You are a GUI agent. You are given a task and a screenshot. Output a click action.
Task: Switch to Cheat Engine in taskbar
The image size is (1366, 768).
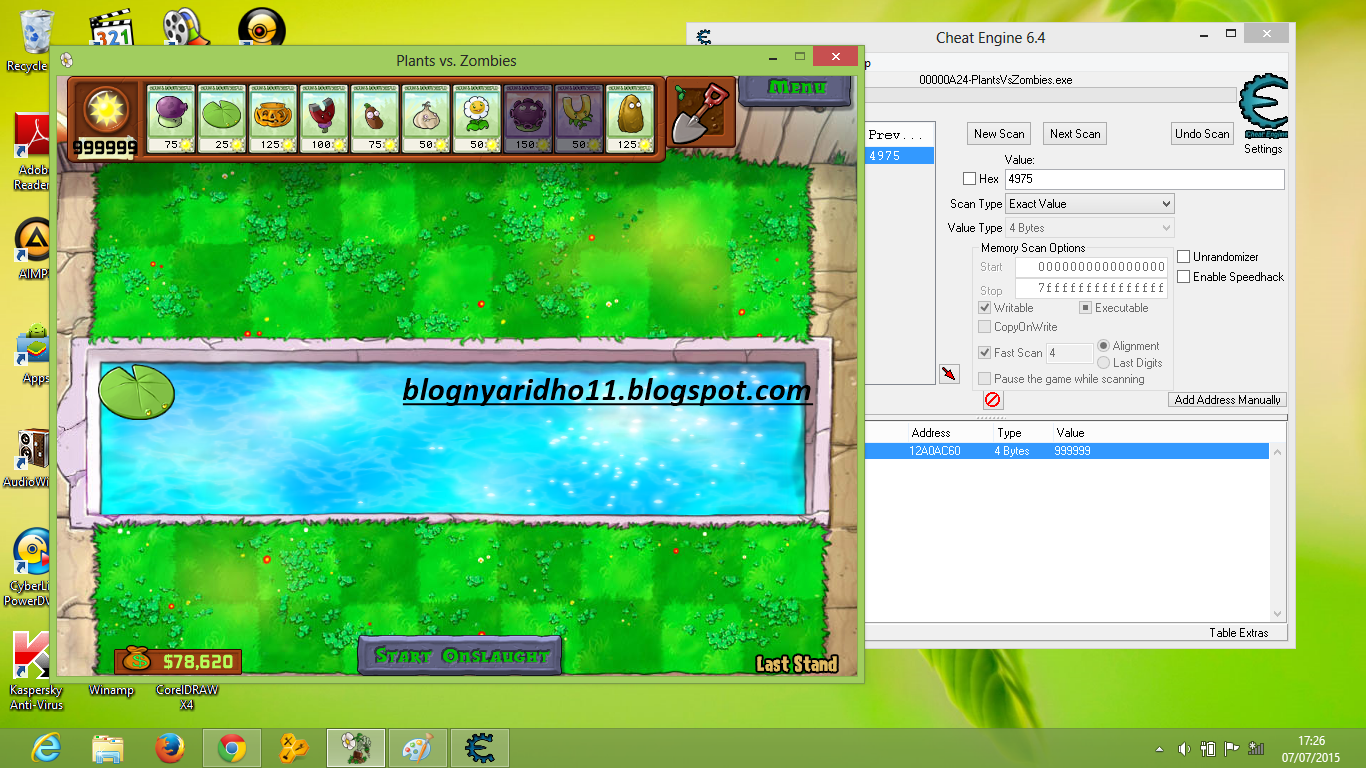click(x=480, y=748)
